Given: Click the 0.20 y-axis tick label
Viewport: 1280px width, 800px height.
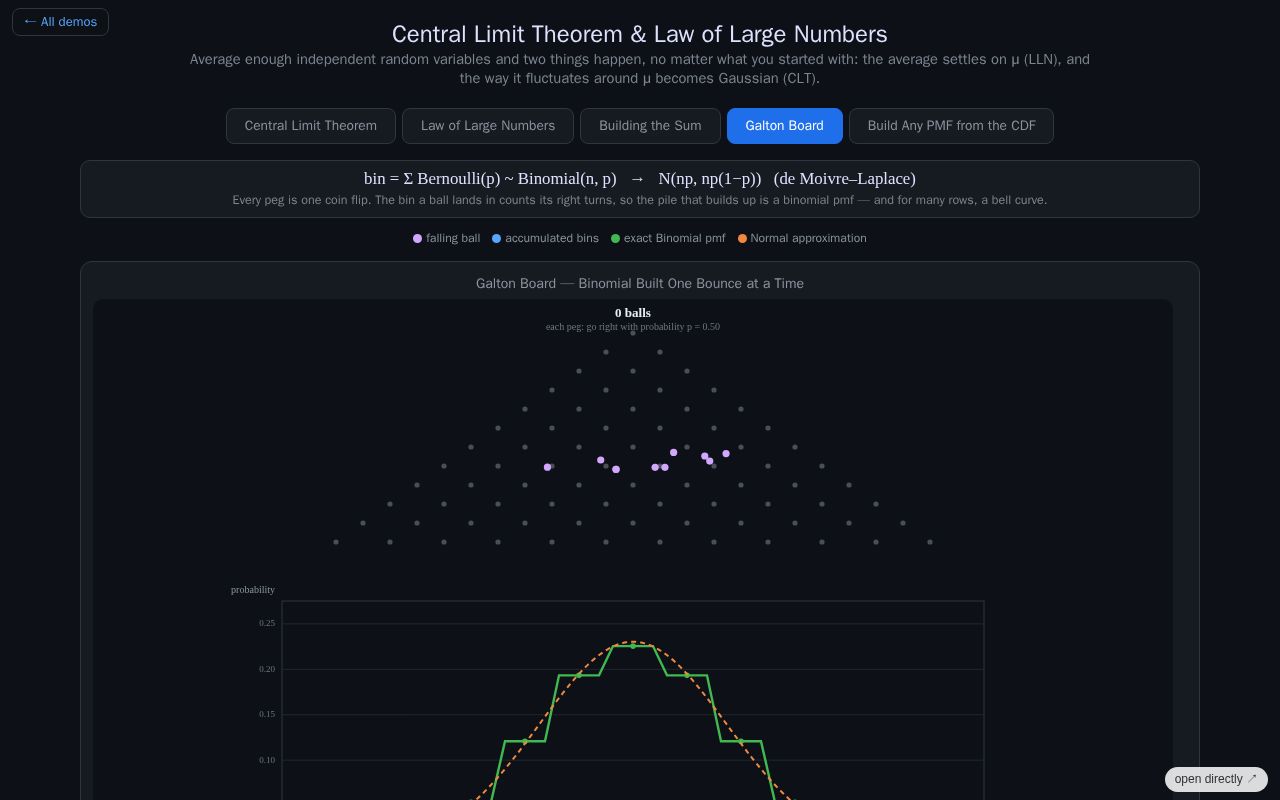Looking at the screenshot, I should click(267, 669).
